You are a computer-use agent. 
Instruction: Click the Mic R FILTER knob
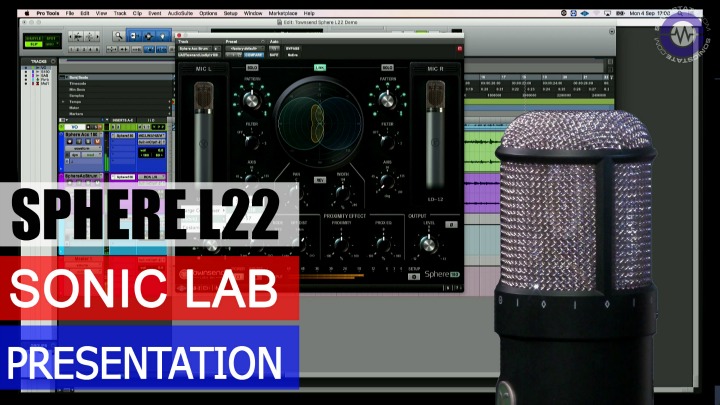coord(388,142)
